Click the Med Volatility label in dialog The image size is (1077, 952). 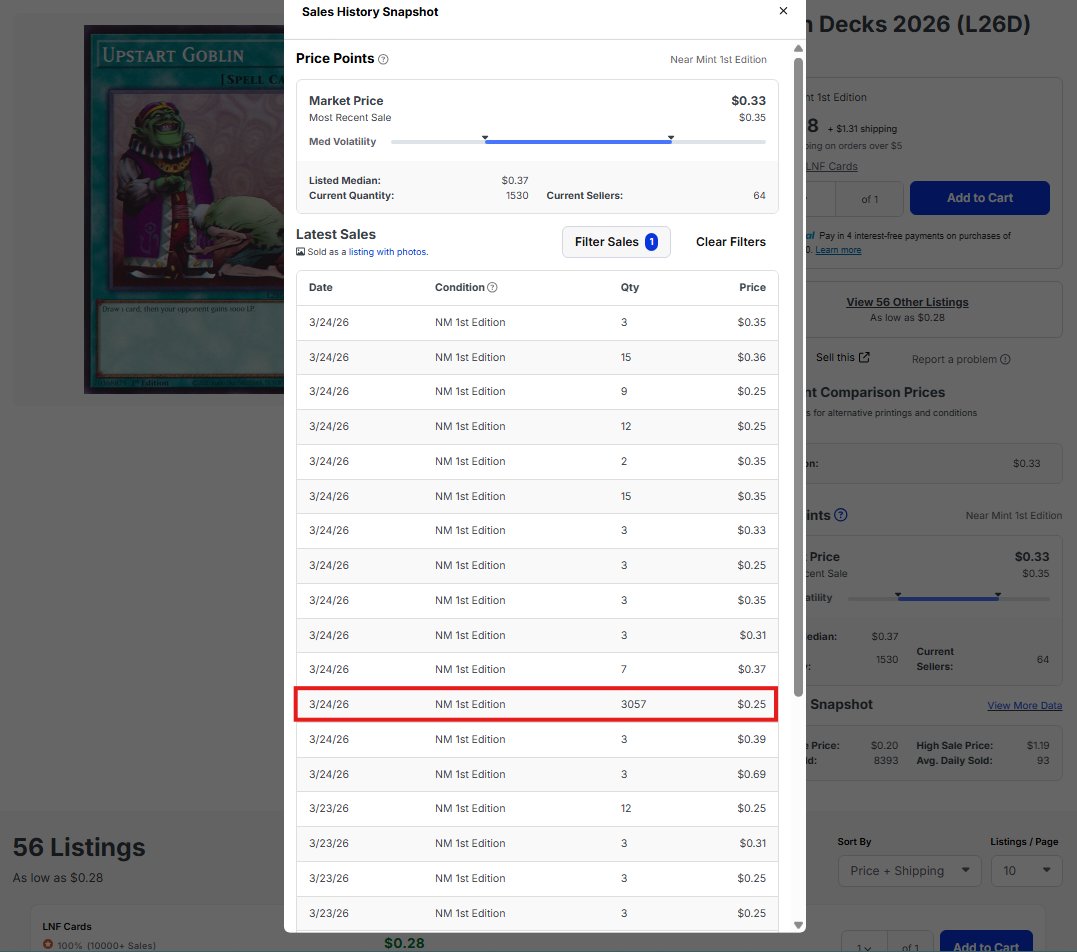click(x=342, y=141)
